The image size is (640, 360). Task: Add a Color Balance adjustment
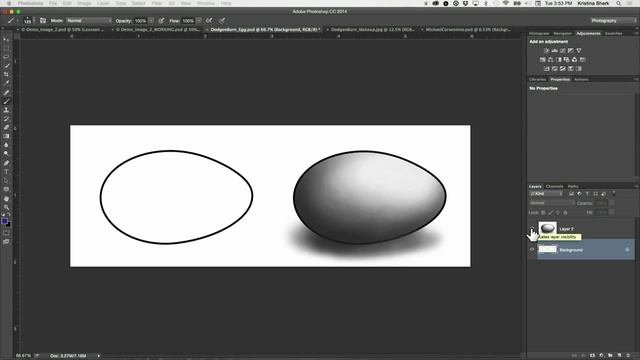(x=551, y=60)
